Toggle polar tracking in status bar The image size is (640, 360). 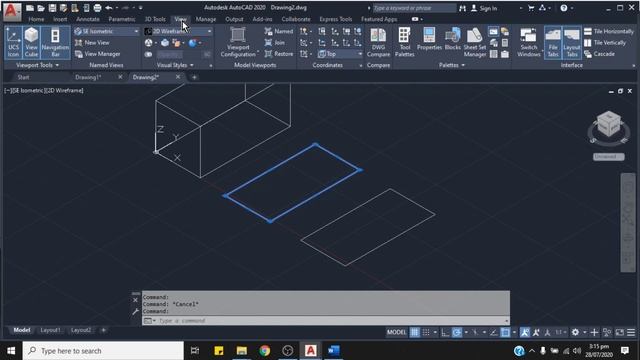coord(457,332)
